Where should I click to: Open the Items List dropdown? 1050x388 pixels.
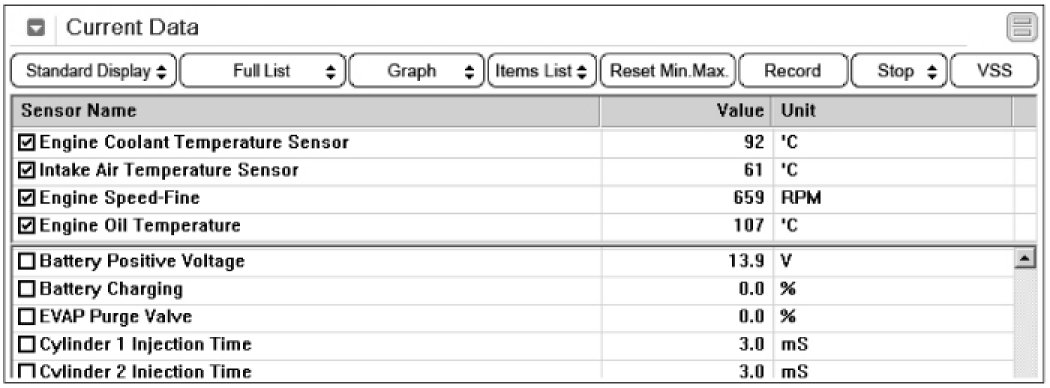tap(541, 71)
